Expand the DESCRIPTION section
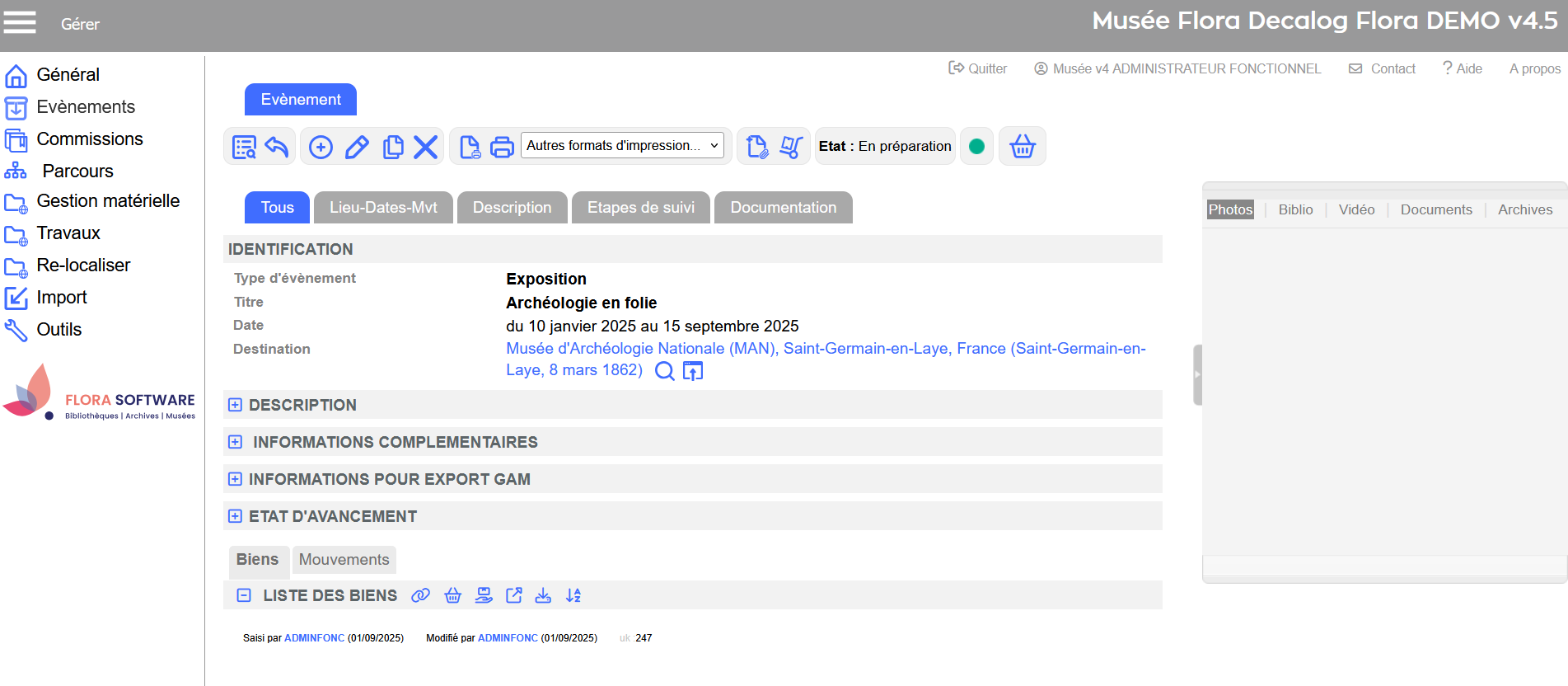 [236, 405]
